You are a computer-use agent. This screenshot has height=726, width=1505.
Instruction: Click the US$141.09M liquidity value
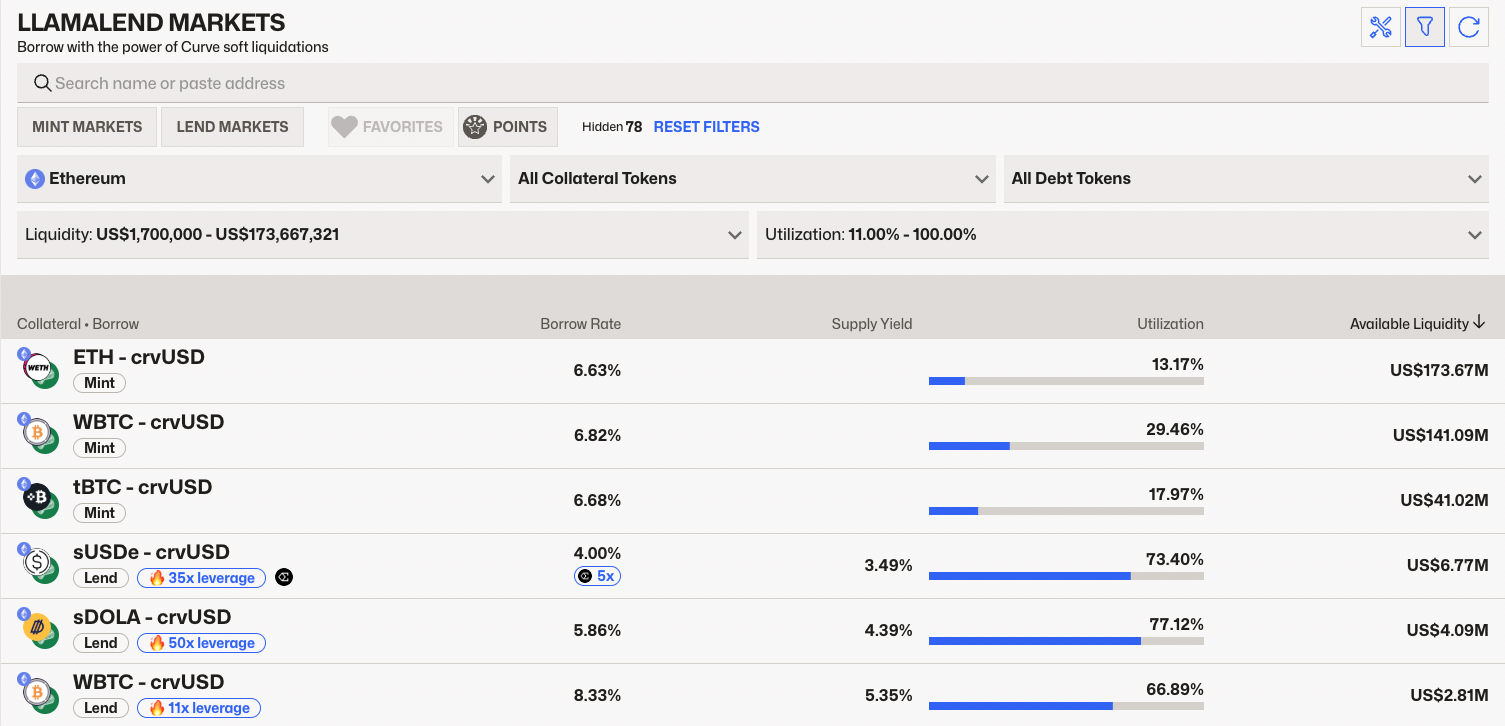(1441, 435)
